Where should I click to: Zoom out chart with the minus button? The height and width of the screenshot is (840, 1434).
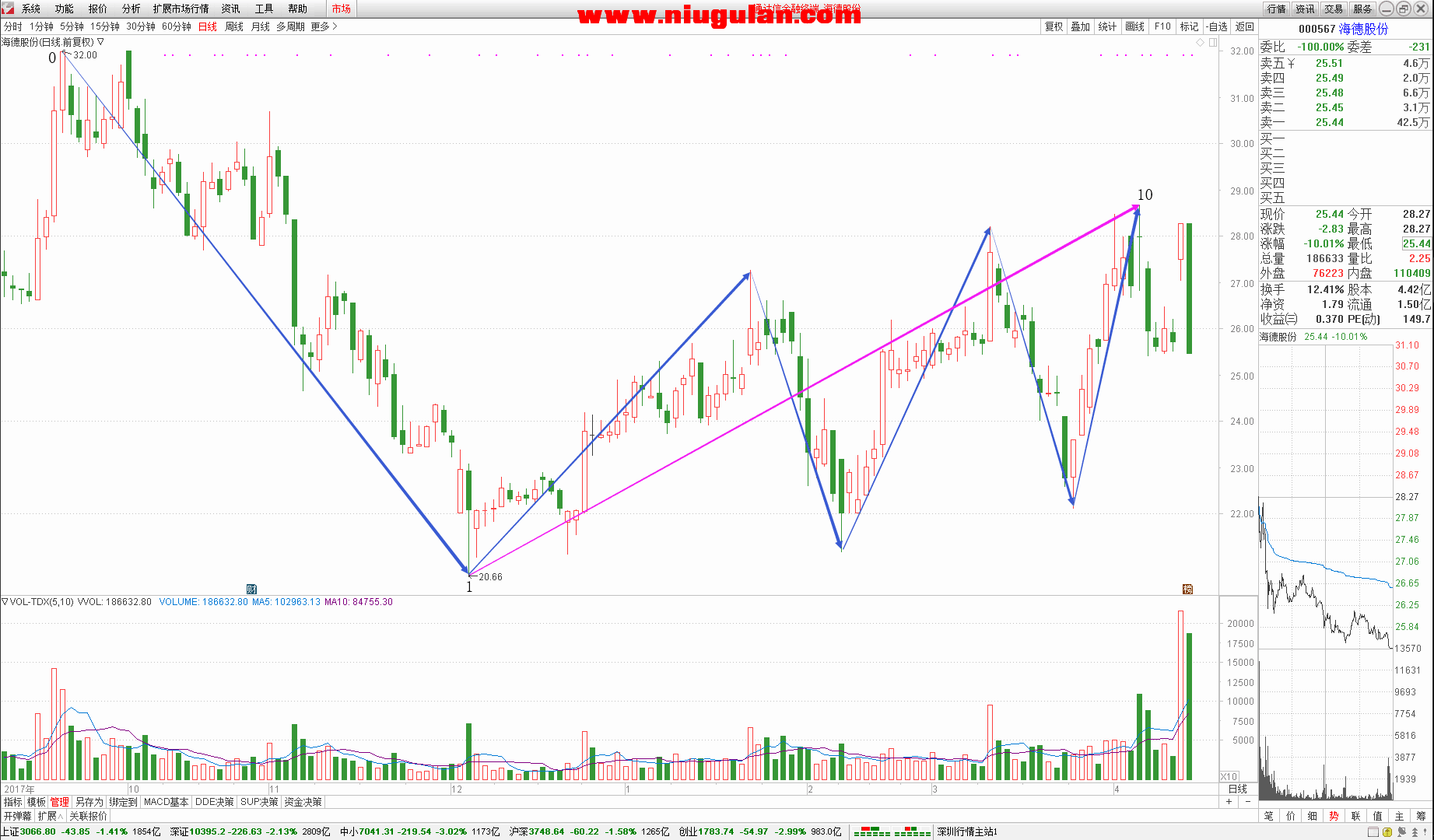(x=1248, y=802)
